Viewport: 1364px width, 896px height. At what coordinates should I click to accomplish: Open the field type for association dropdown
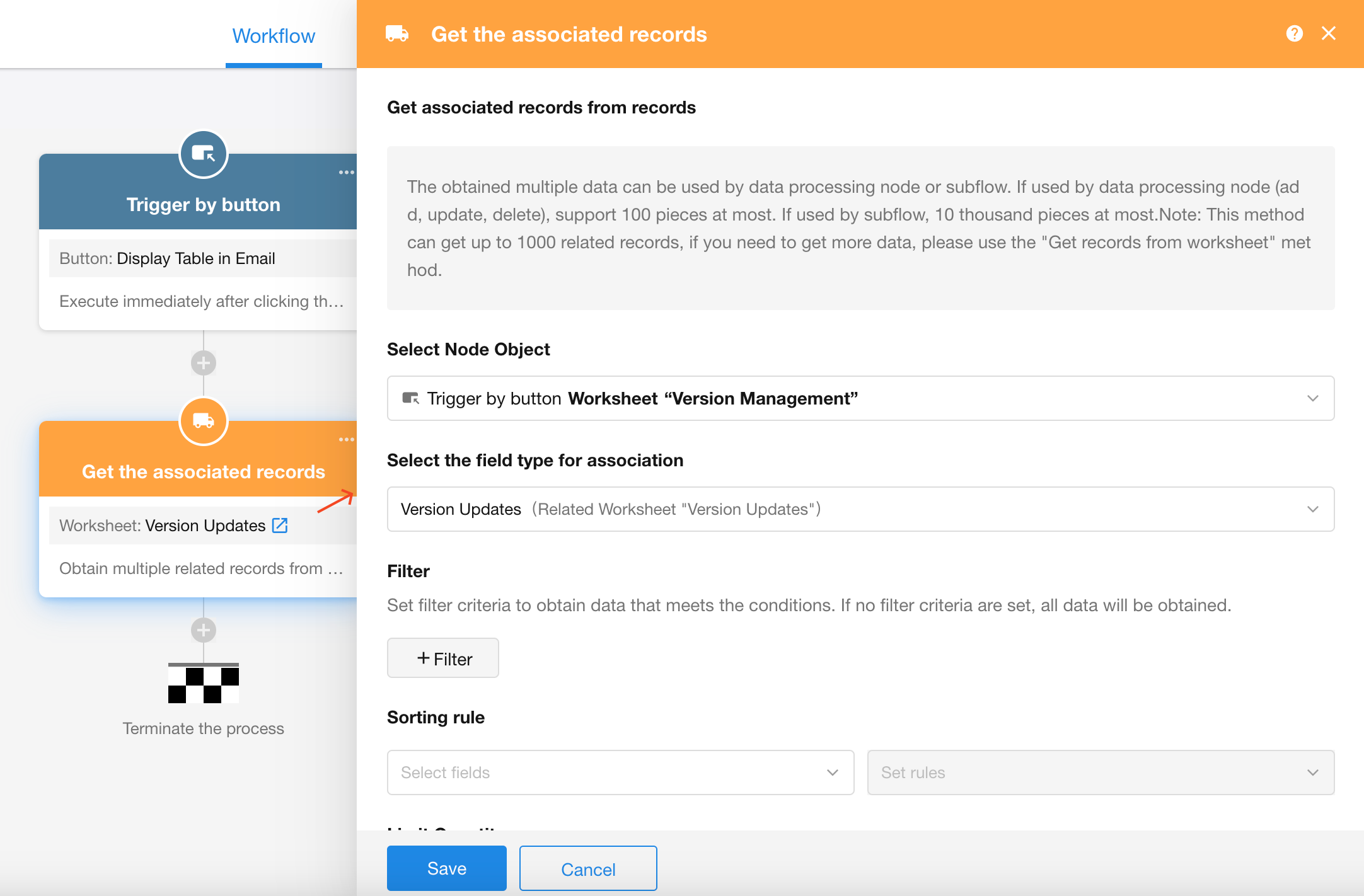click(860, 509)
